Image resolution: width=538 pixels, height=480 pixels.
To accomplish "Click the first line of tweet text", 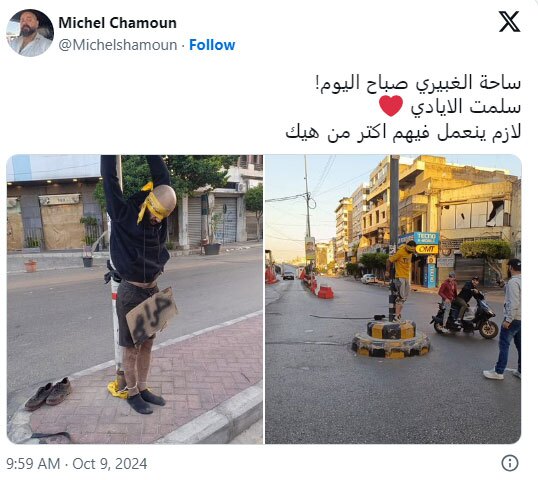I will [x=418, y=84].
